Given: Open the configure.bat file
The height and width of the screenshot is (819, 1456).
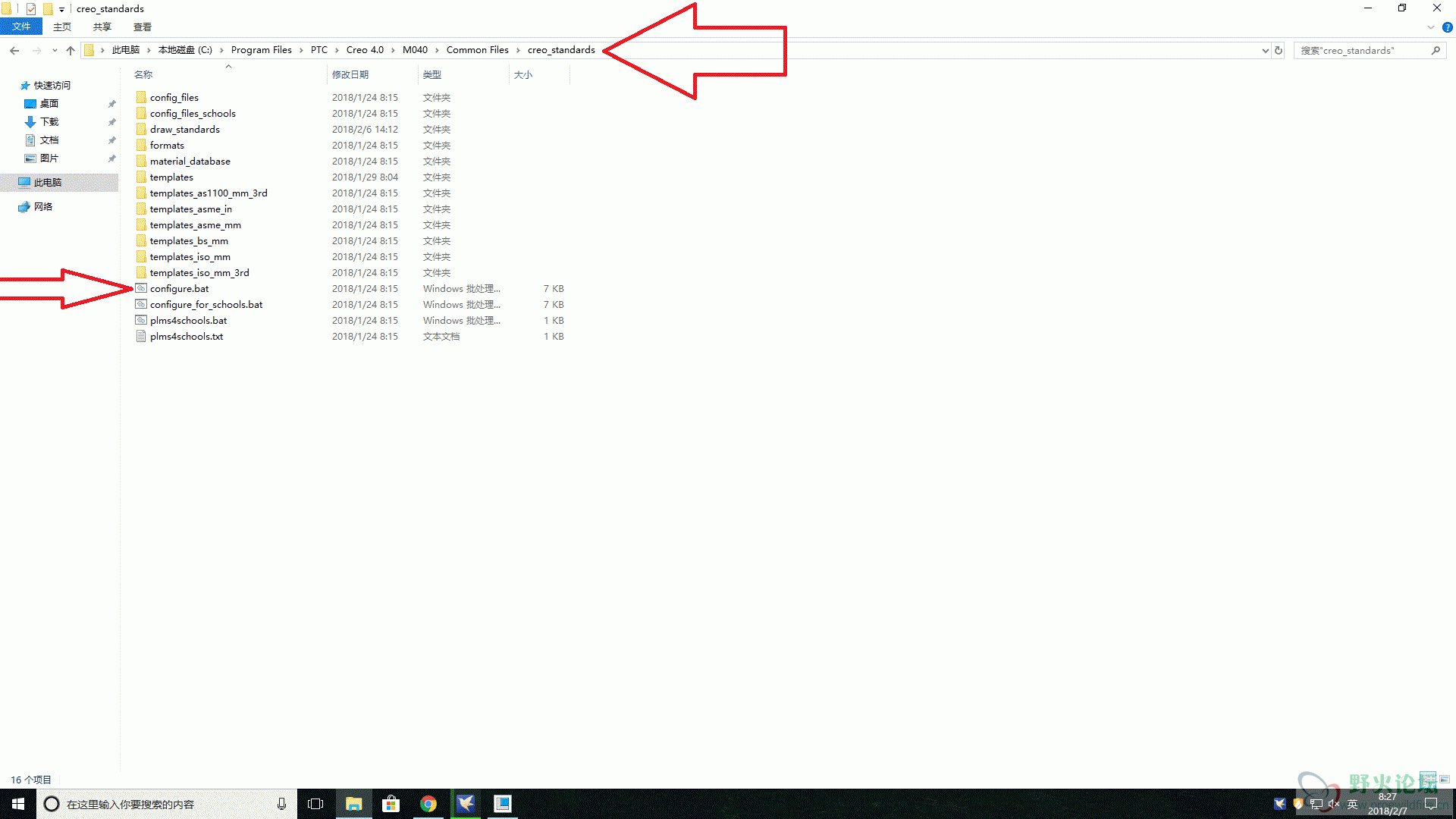Looking at the screenshot, I should coord(179,288).
